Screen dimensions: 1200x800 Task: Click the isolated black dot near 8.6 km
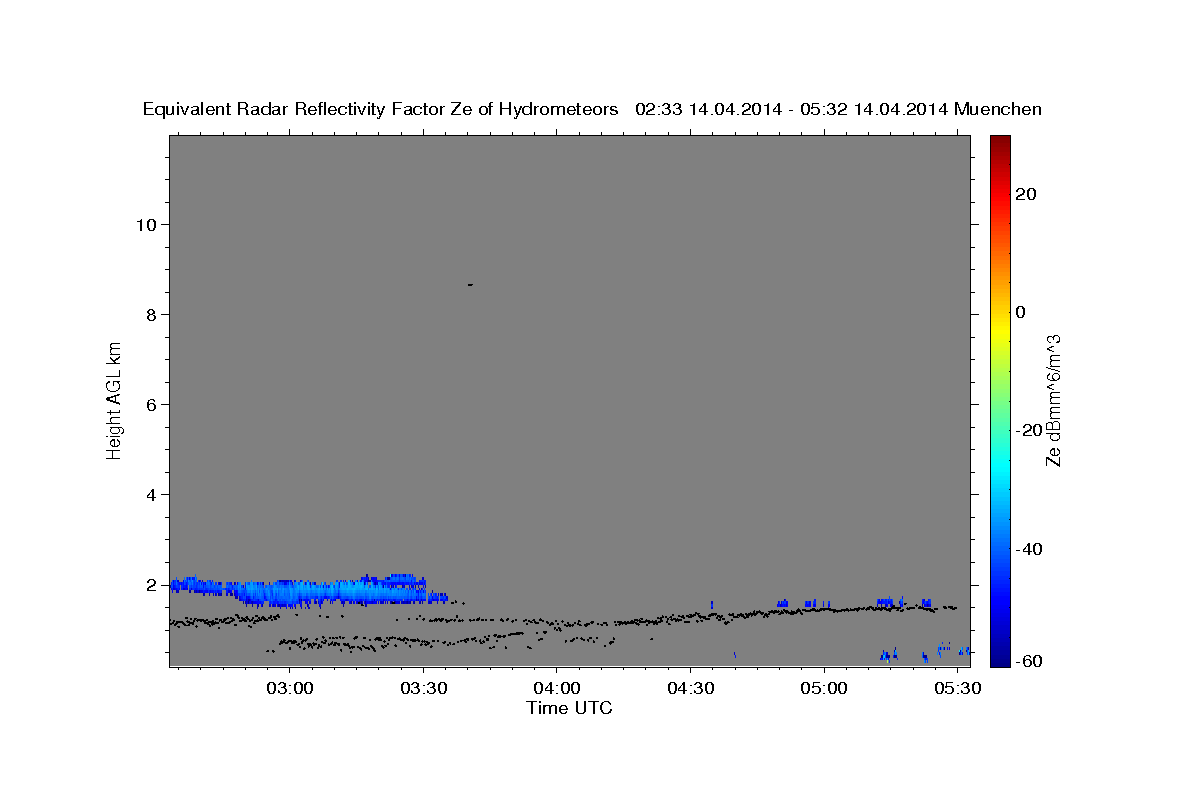coord(470,285)
